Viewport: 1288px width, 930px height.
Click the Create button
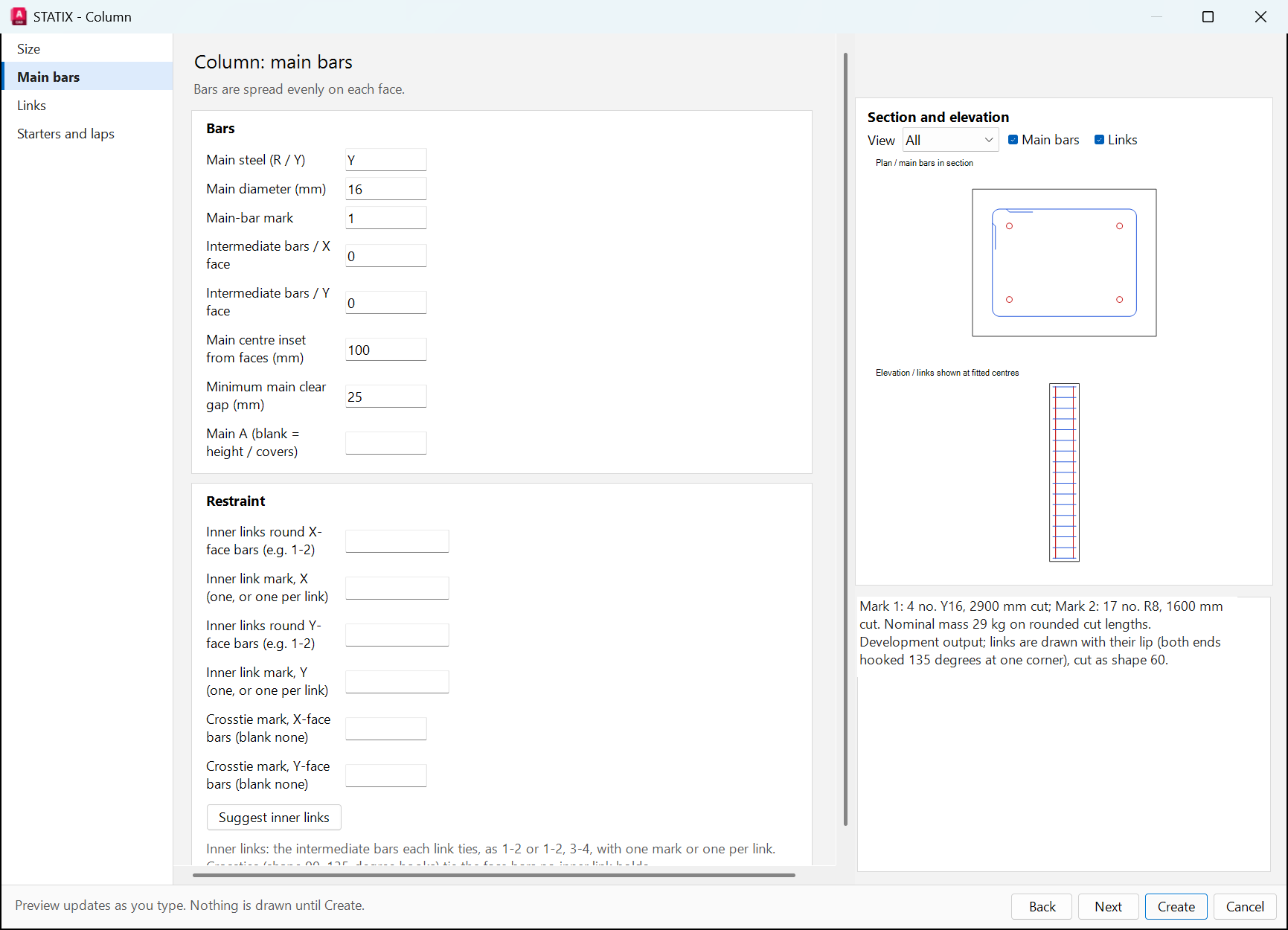pos(1176,906)
